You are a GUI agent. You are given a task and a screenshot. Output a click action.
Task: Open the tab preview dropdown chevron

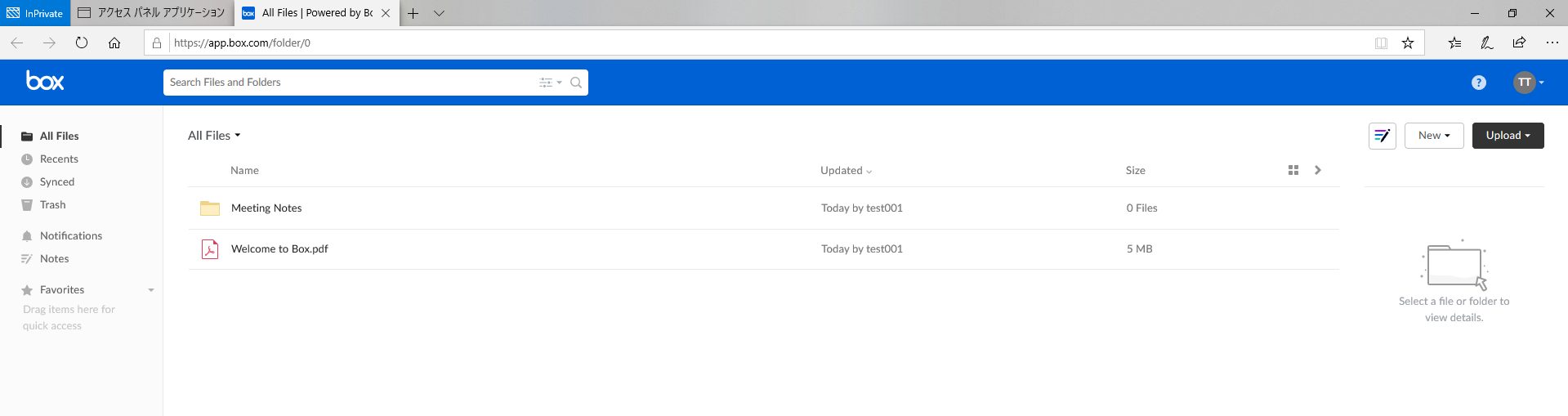439,13
